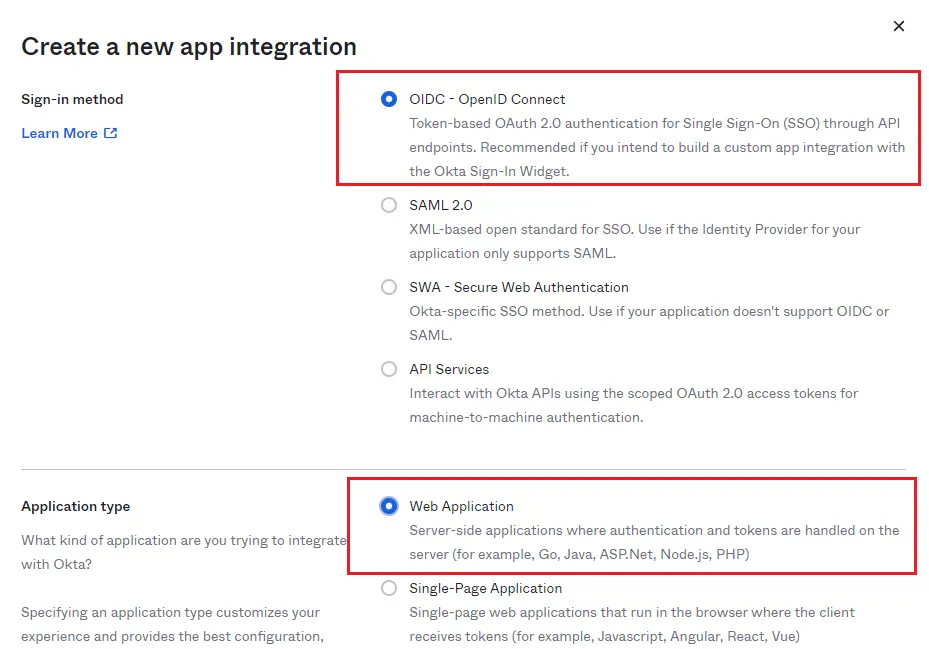The image size is (929, 649).
Task: Click the "SWA - Secure Web Authentication" label
Action: click(x=518, y=287)
